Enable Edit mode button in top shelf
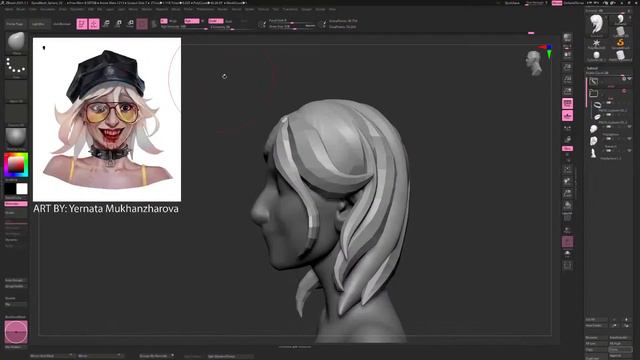The height and width of the screenshot is (360, 640). tap(82, 24)
